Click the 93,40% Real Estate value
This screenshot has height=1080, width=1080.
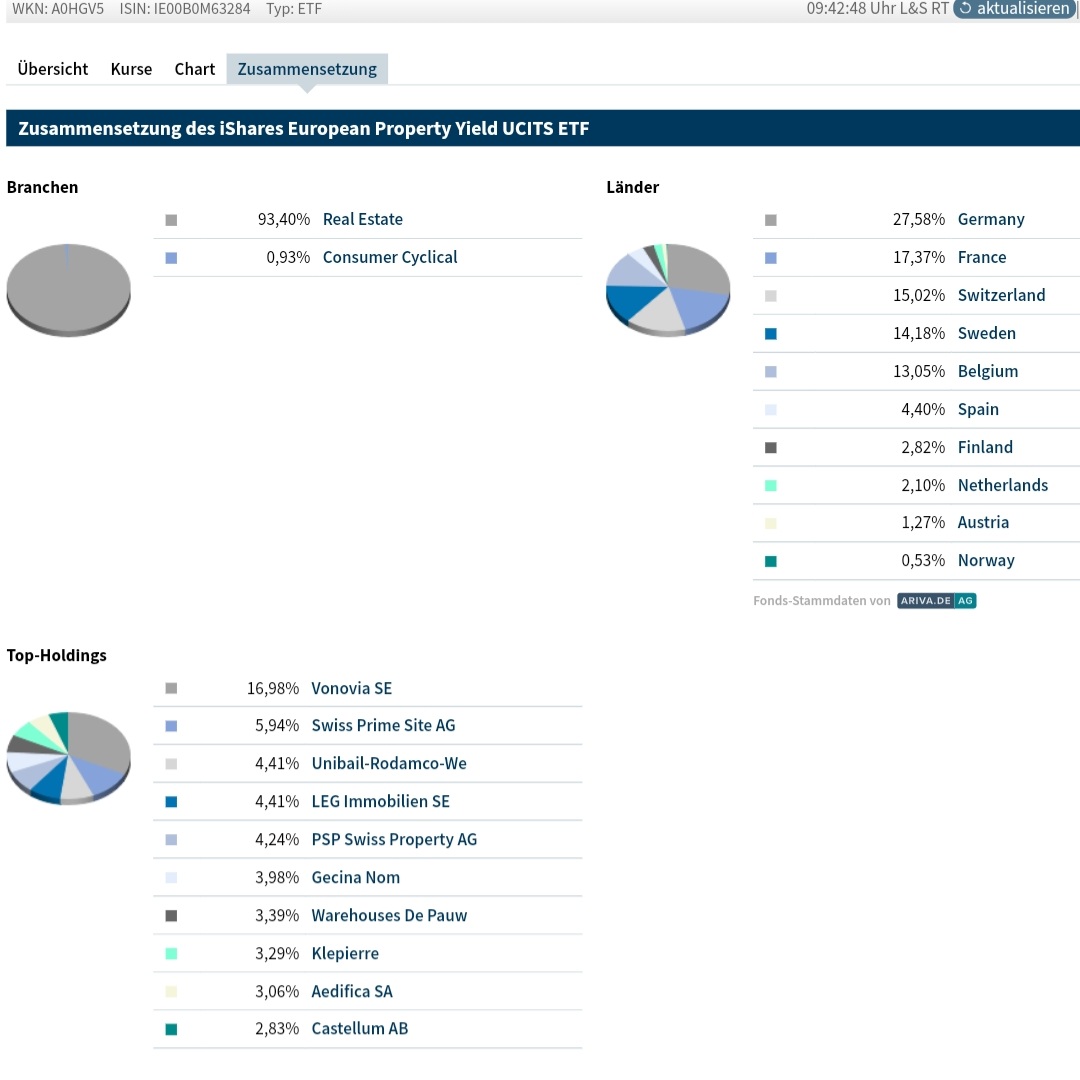pos(284,219)
